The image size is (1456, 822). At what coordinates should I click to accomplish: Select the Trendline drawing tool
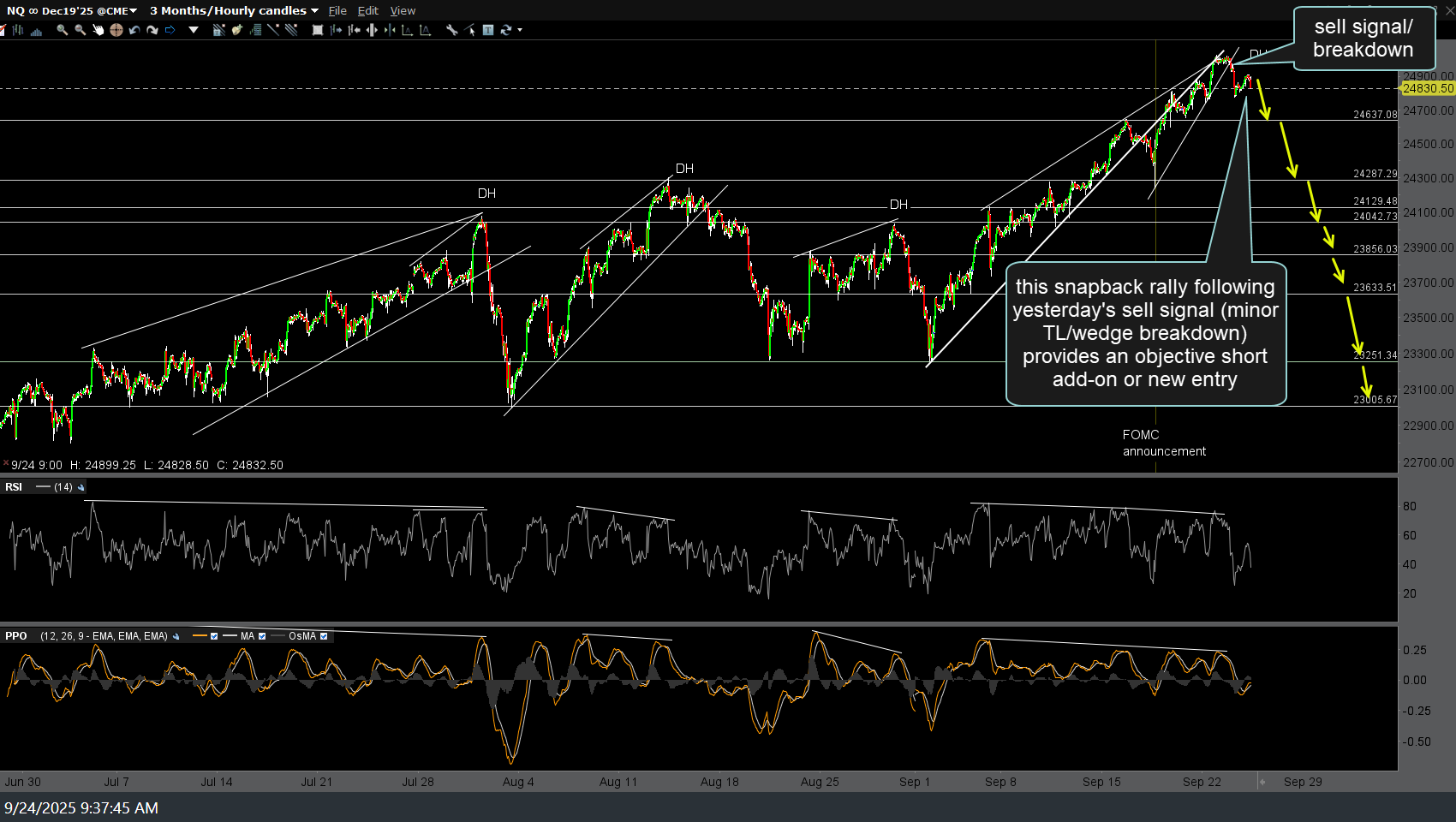coord(275,30)
